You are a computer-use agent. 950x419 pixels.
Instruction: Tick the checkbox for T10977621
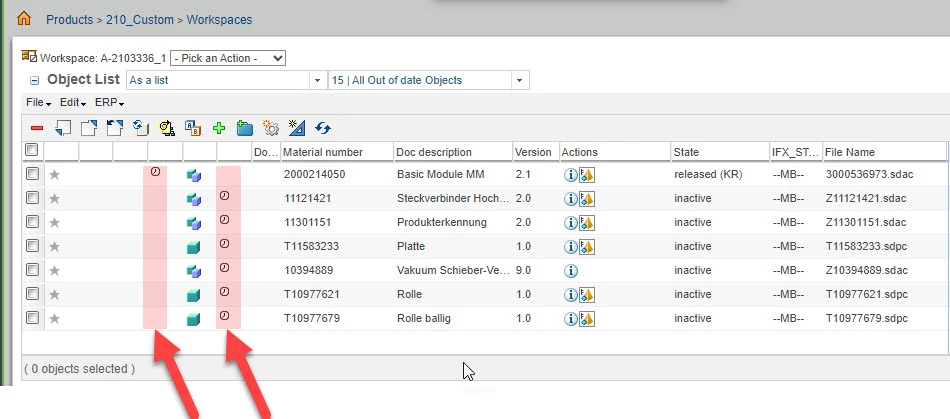pyautogui.click(x=32, y=294)
